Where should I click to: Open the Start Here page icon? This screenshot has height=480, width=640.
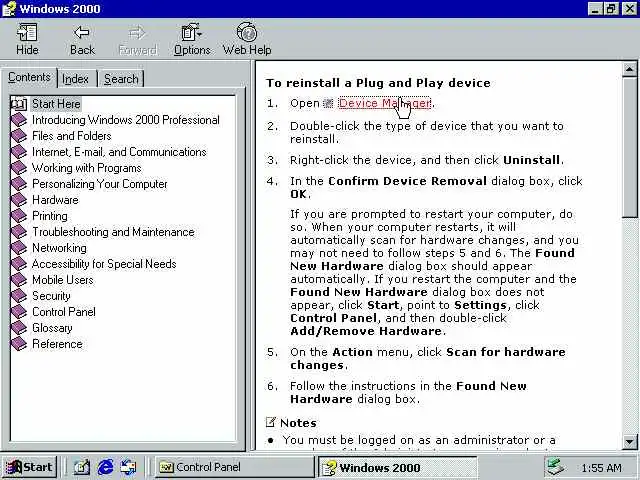tap(18, 104)
